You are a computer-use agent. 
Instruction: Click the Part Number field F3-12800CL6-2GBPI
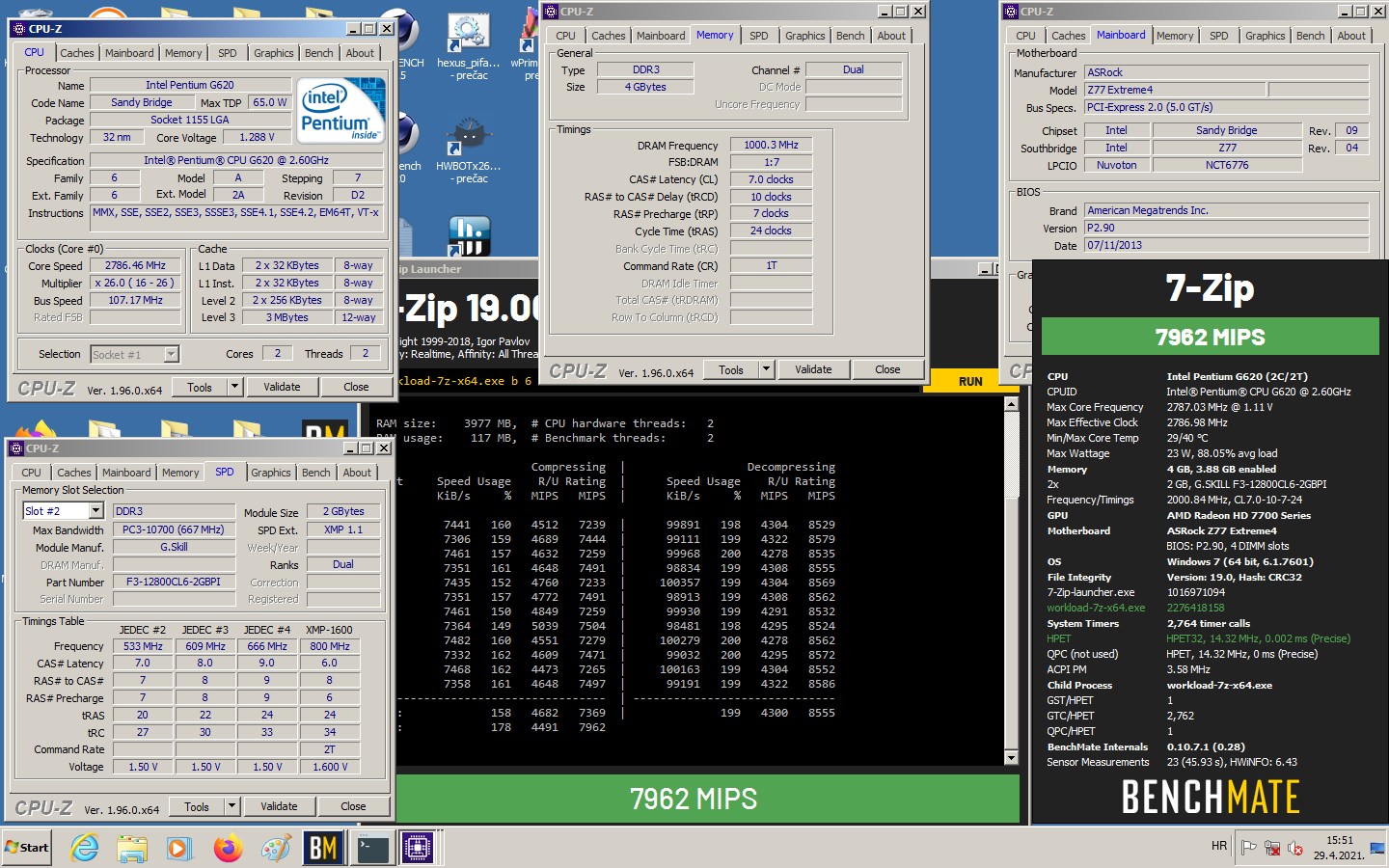click(174, 582)
